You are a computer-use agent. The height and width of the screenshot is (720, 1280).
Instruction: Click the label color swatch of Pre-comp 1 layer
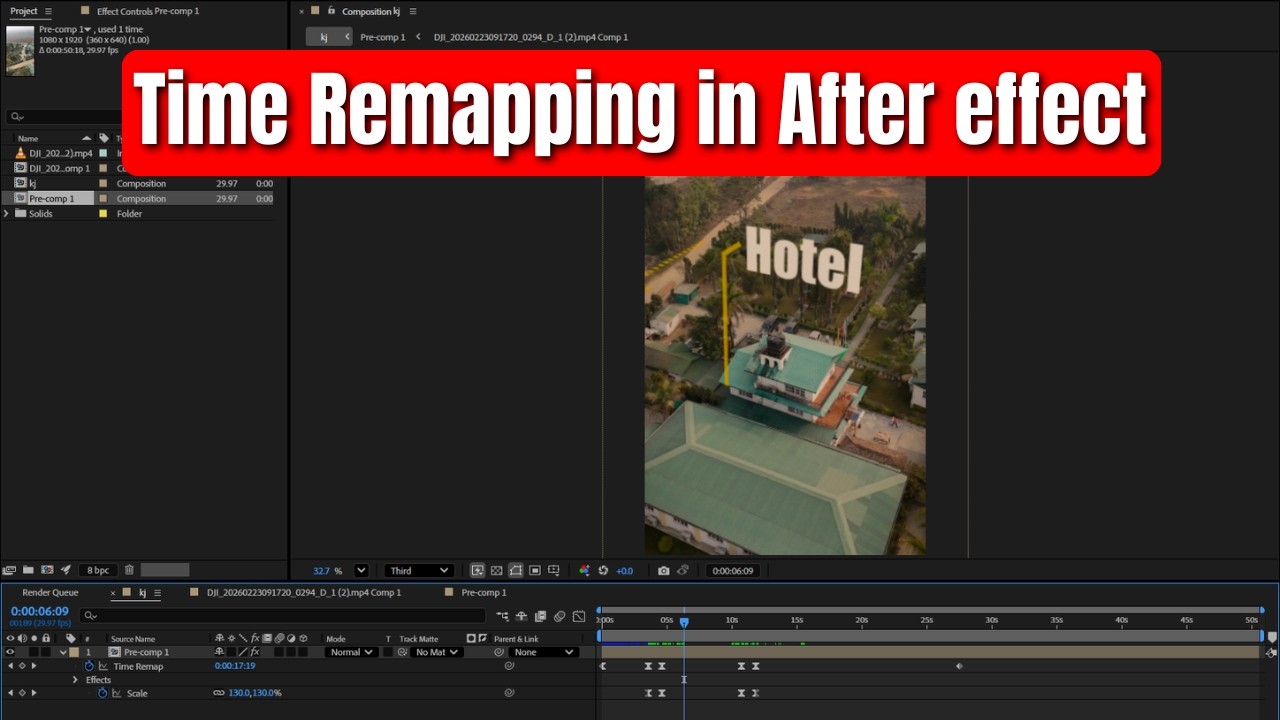tap(74, 652)
